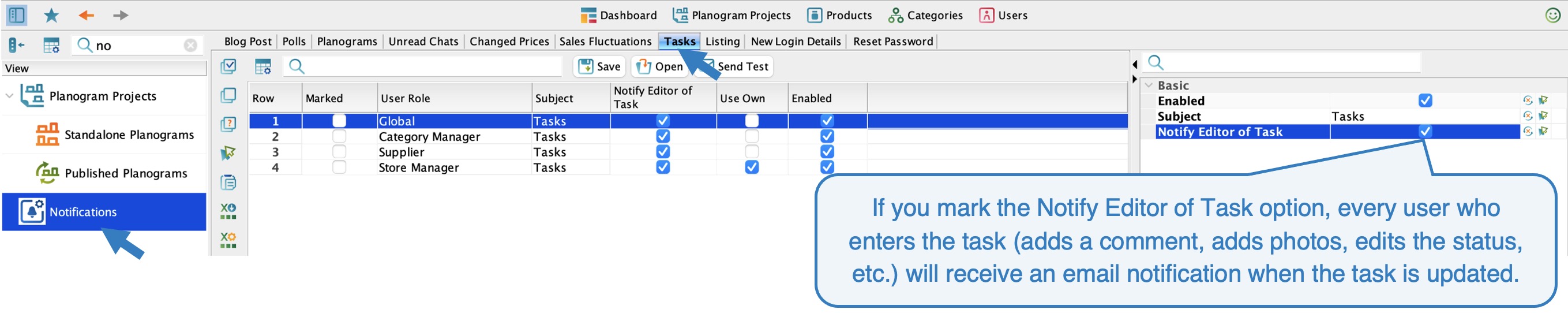Viewport: 1568px width, 313px height.
Task: Select Published Planograms in the tree
Action: point(111,173)
